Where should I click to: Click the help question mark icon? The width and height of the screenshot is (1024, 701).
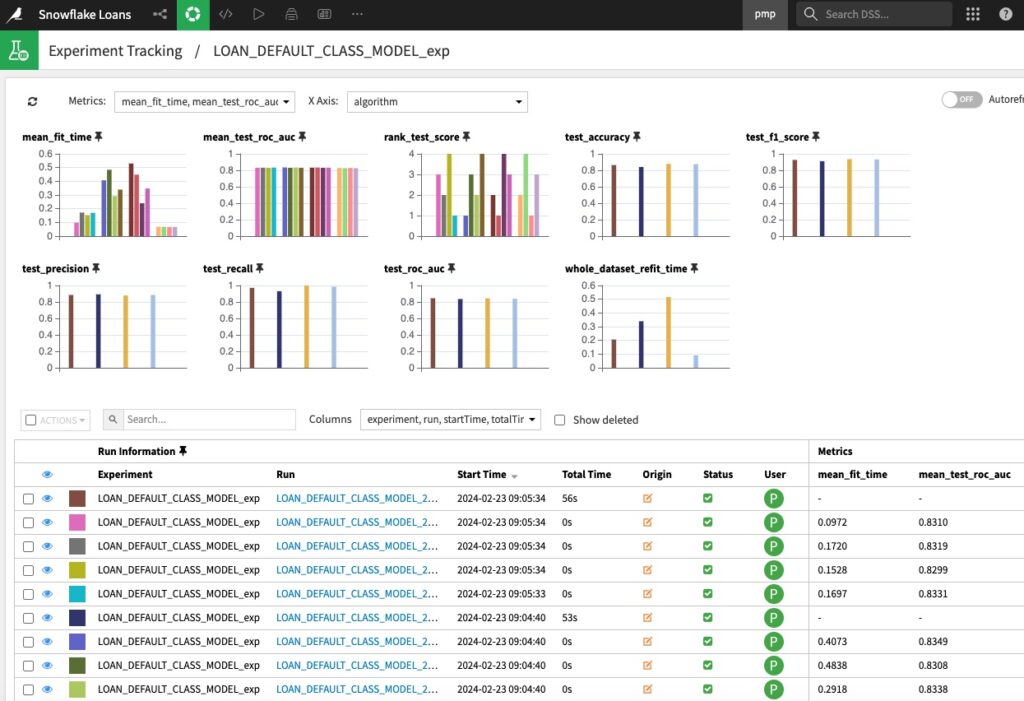tap(1005, 14)
